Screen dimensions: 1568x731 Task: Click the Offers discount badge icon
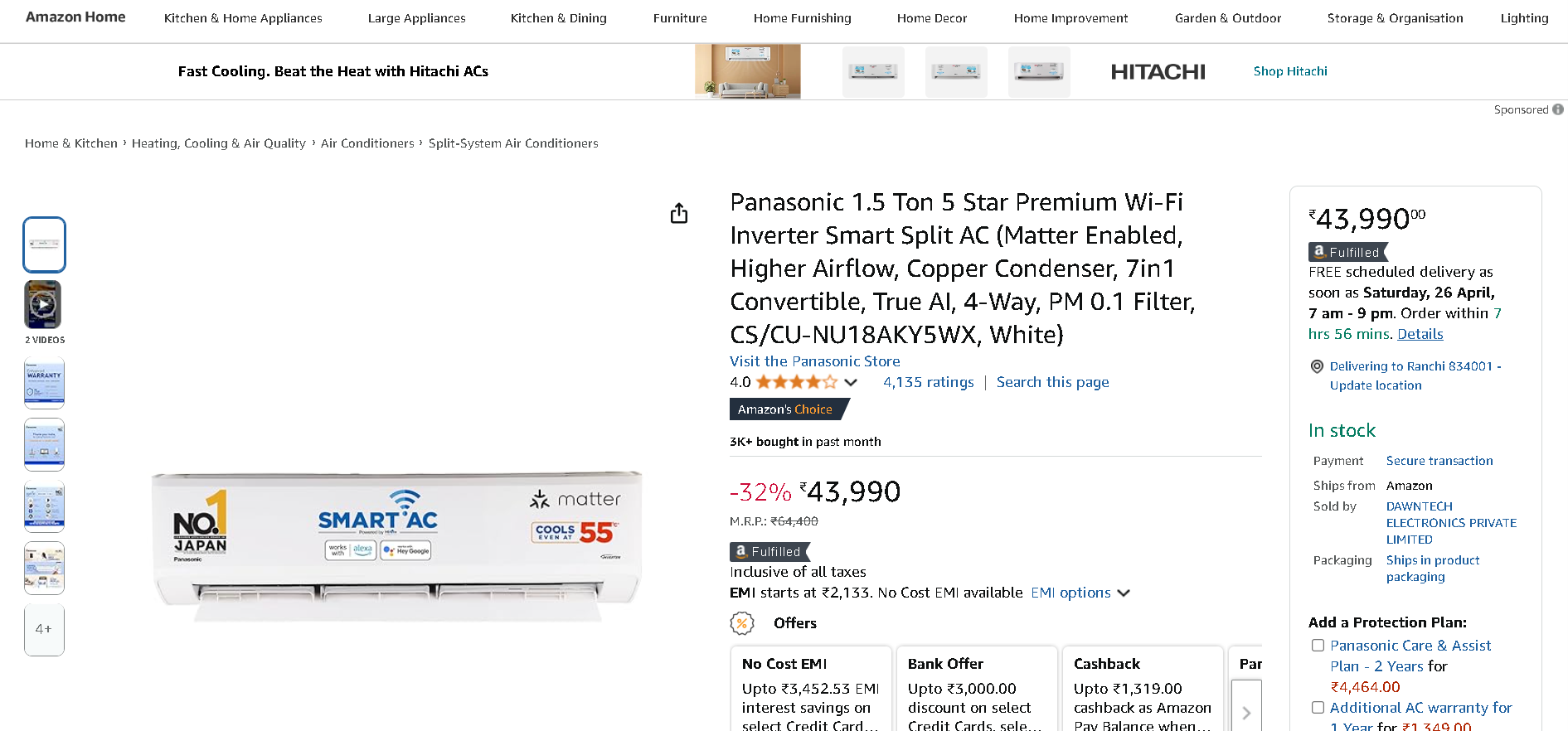point(742,623)
